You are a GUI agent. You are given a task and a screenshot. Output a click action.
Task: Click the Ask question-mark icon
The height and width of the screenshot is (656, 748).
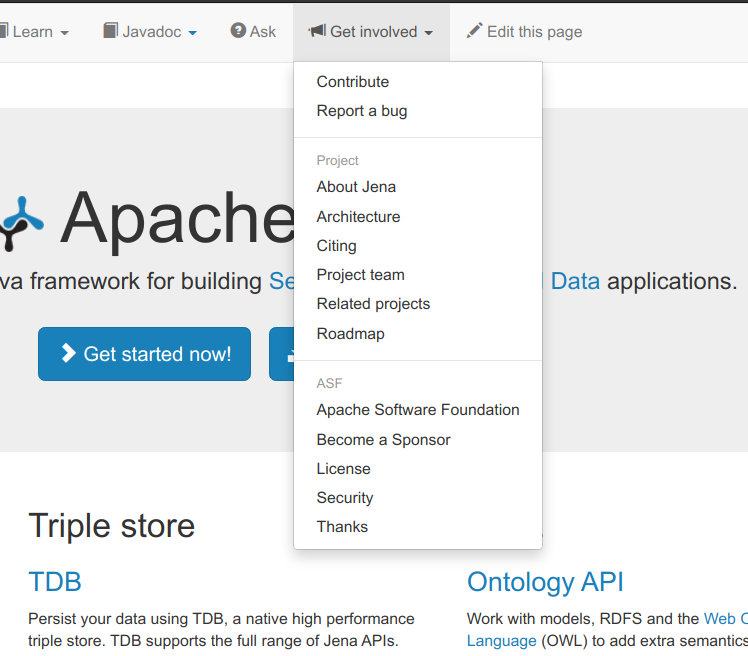pyautogui.click(x=238, y=31)
